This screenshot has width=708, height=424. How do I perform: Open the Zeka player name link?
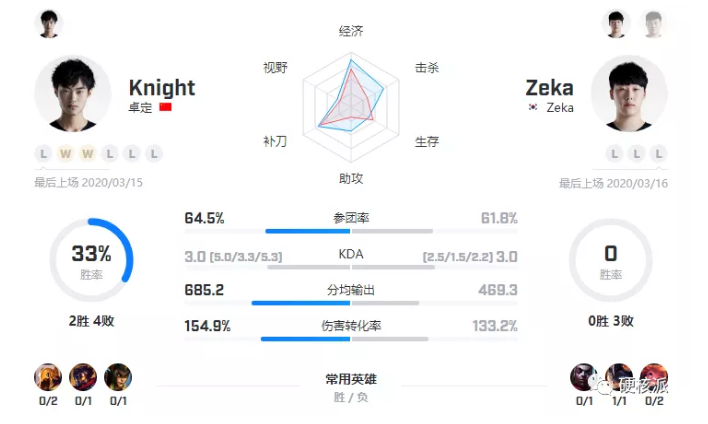pyautogui.click(x=550, y=88)
